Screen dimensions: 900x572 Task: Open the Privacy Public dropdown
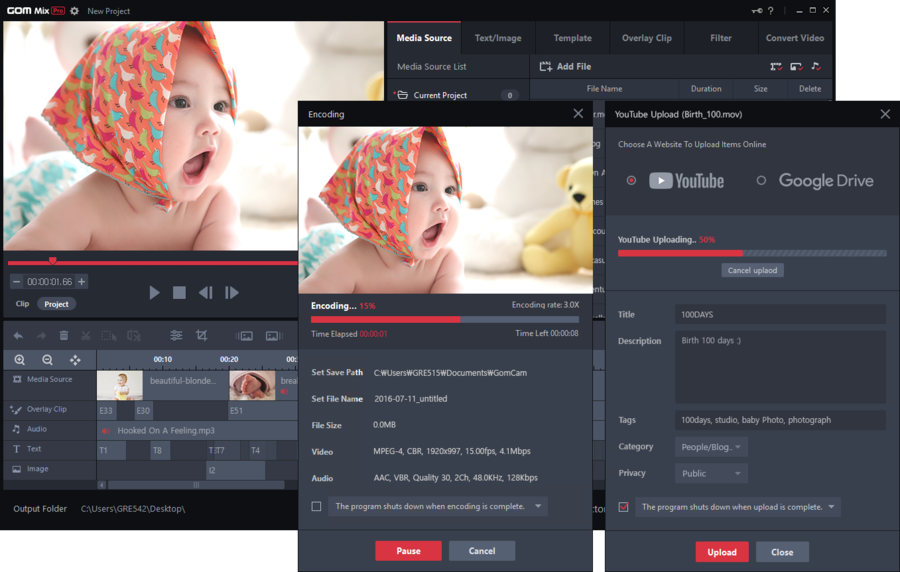[710, 473]
